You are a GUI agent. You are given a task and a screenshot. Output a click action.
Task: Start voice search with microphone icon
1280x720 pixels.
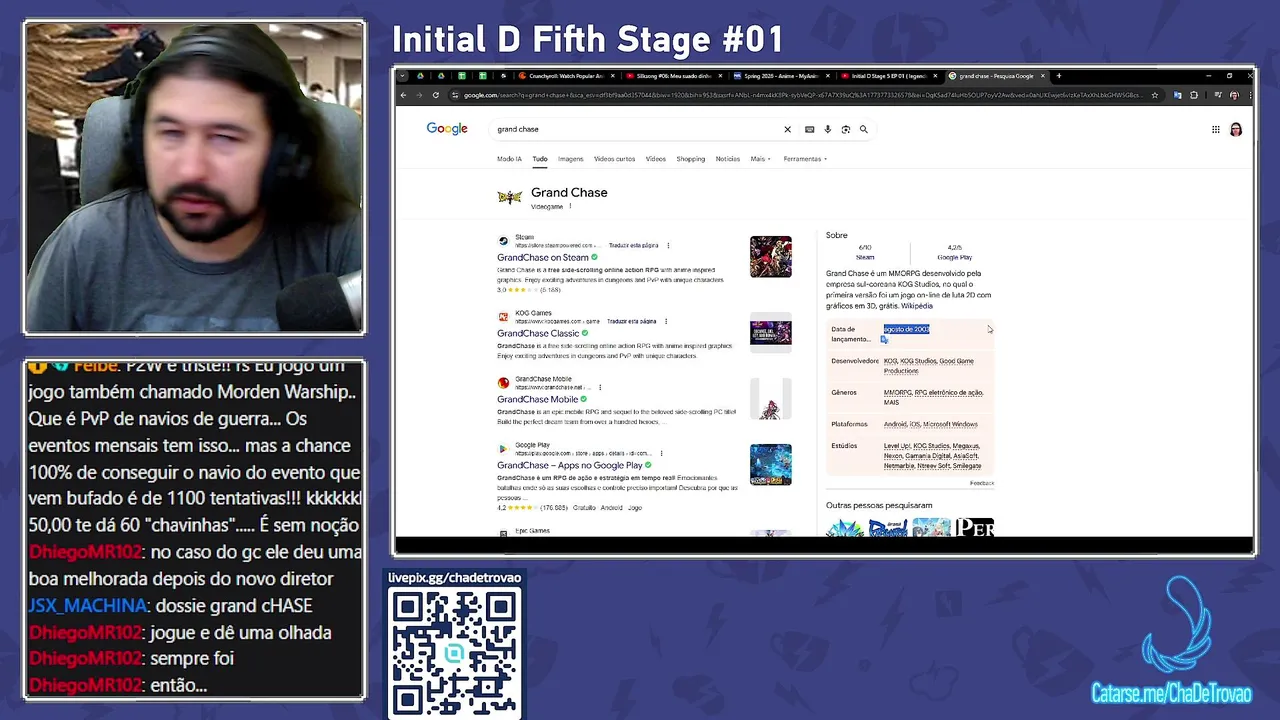827,129
